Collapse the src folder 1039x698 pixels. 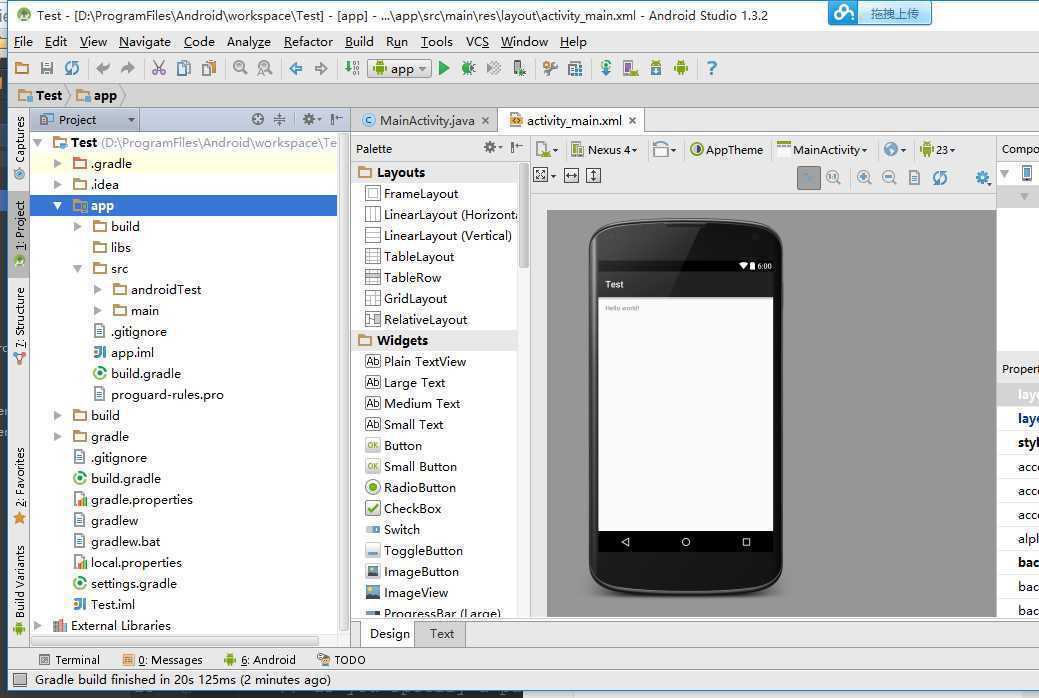click(78, 268)
